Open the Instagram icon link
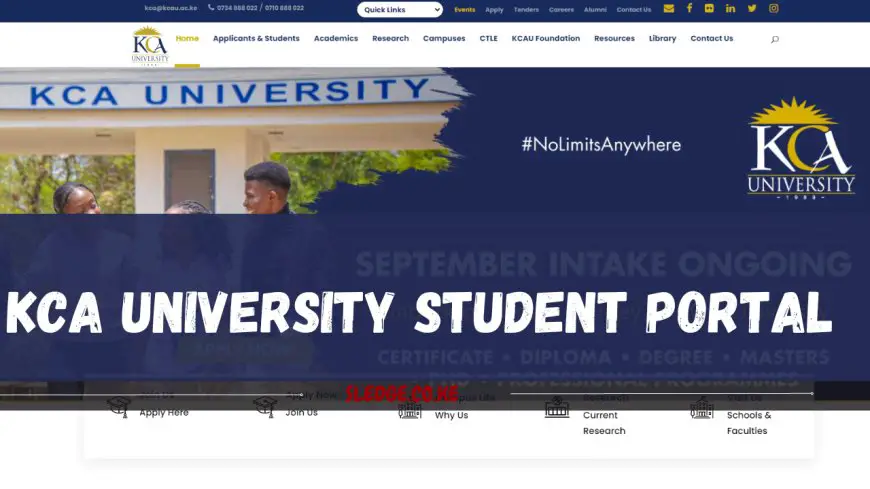Screen dimensions: 870x489 [773, 8]
